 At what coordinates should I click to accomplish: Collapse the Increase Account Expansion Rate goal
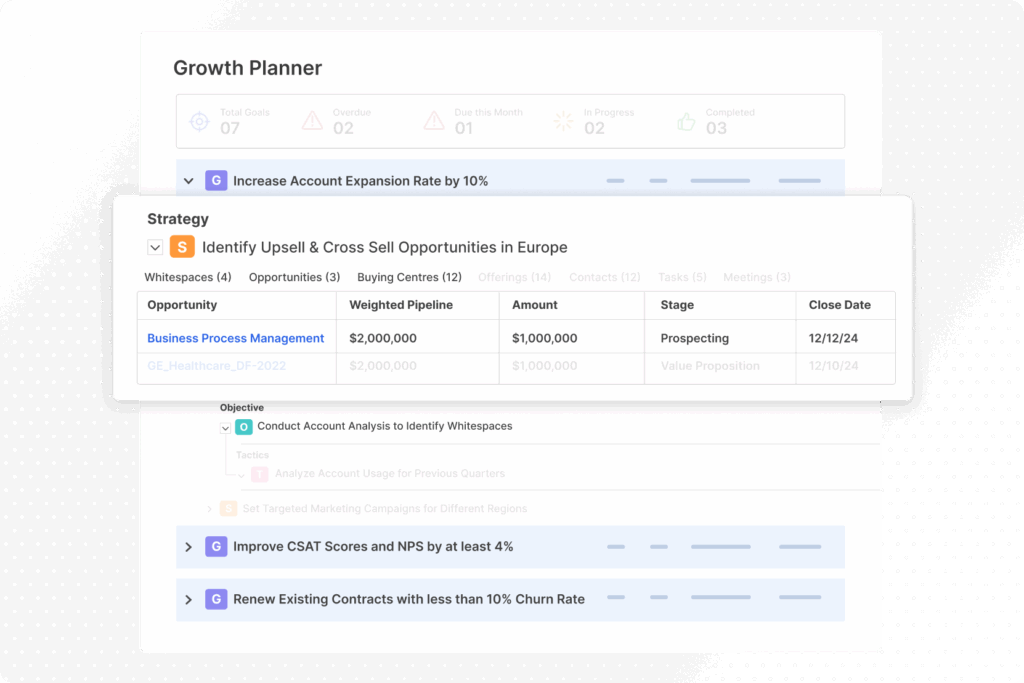pyautogui.click(x=189, y=181)
